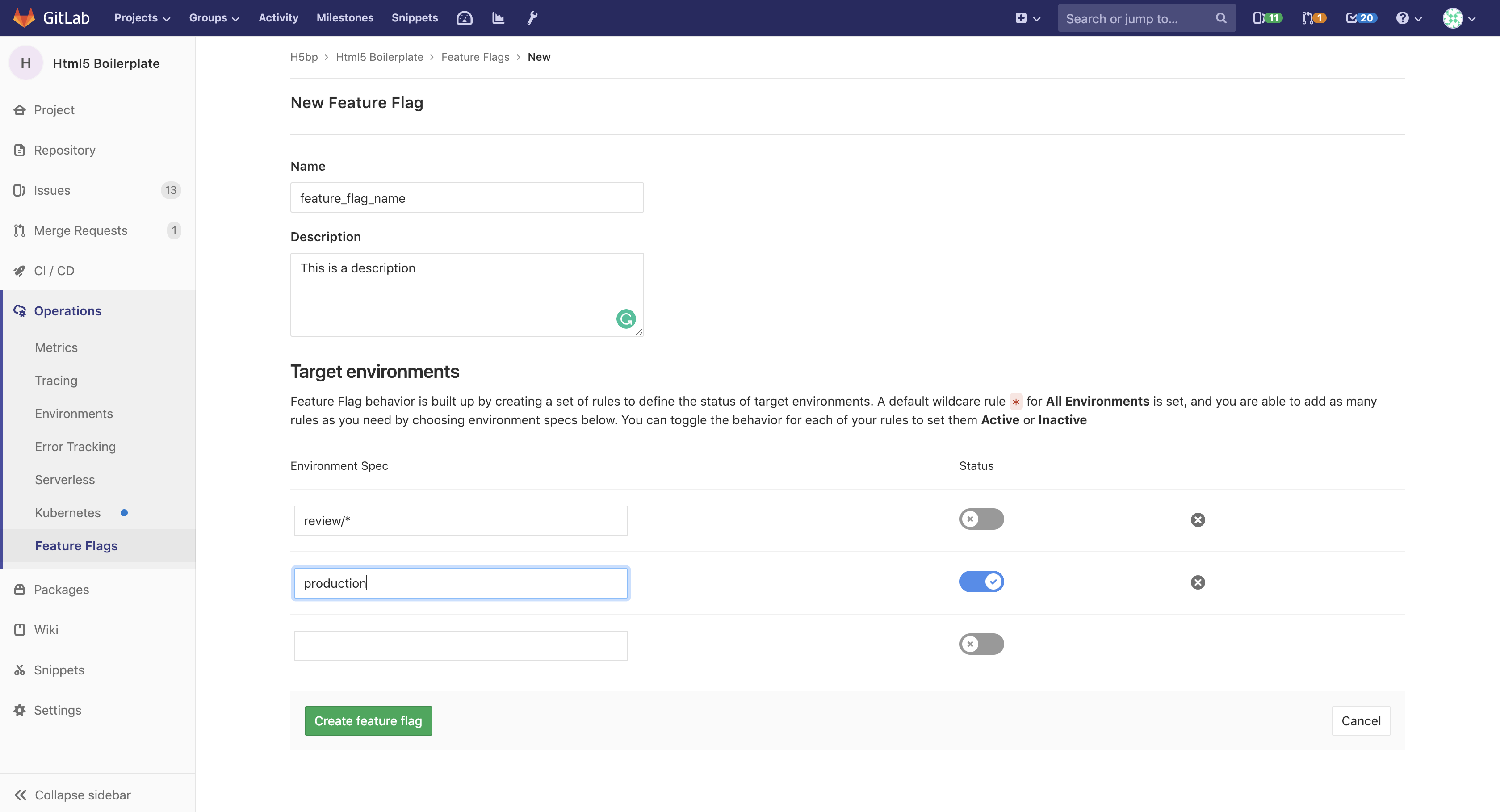Click the Grammarly extension icon
The image size is (1500, 812).
click(626, 319)
